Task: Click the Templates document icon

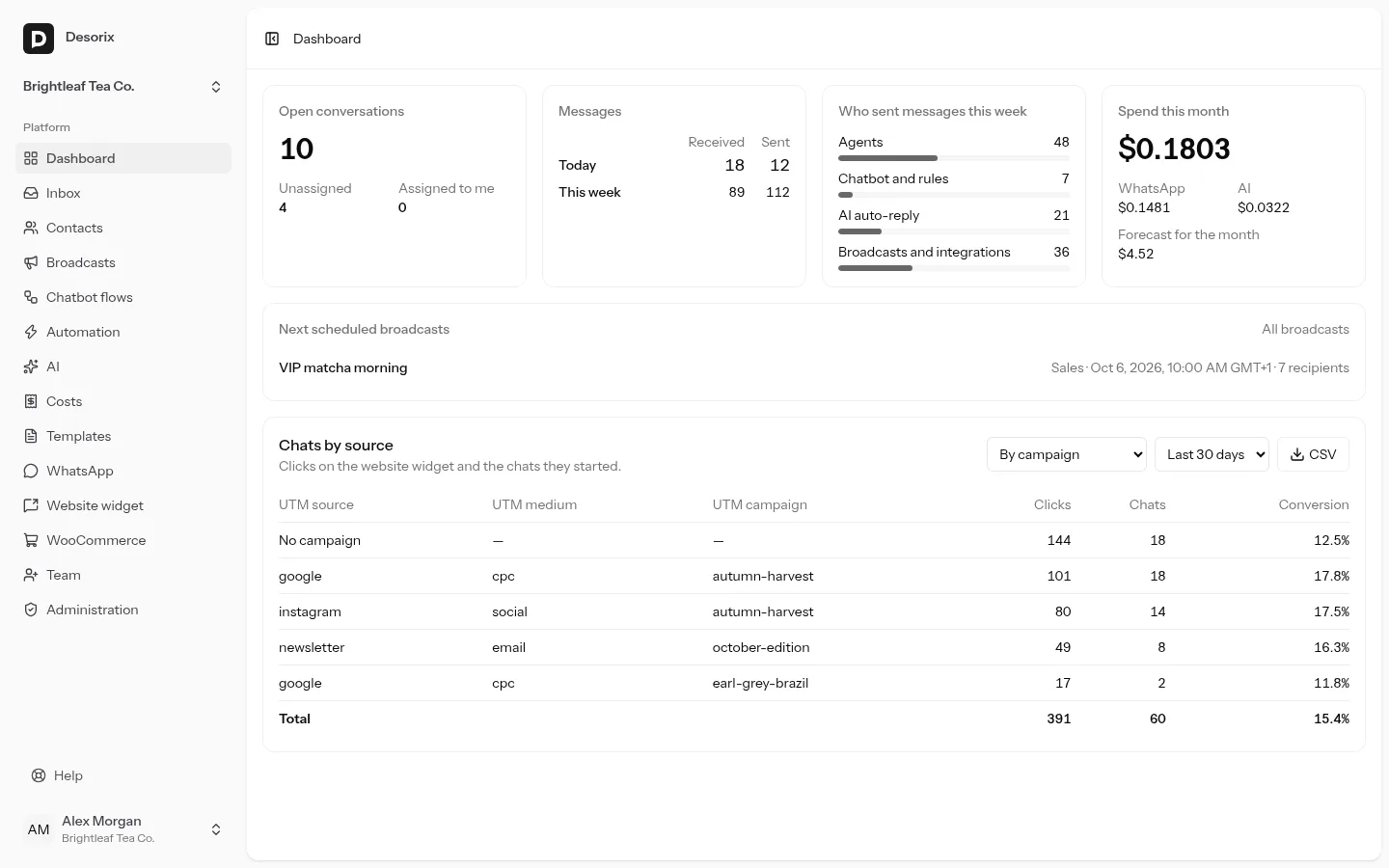Action: coord(31,436)
